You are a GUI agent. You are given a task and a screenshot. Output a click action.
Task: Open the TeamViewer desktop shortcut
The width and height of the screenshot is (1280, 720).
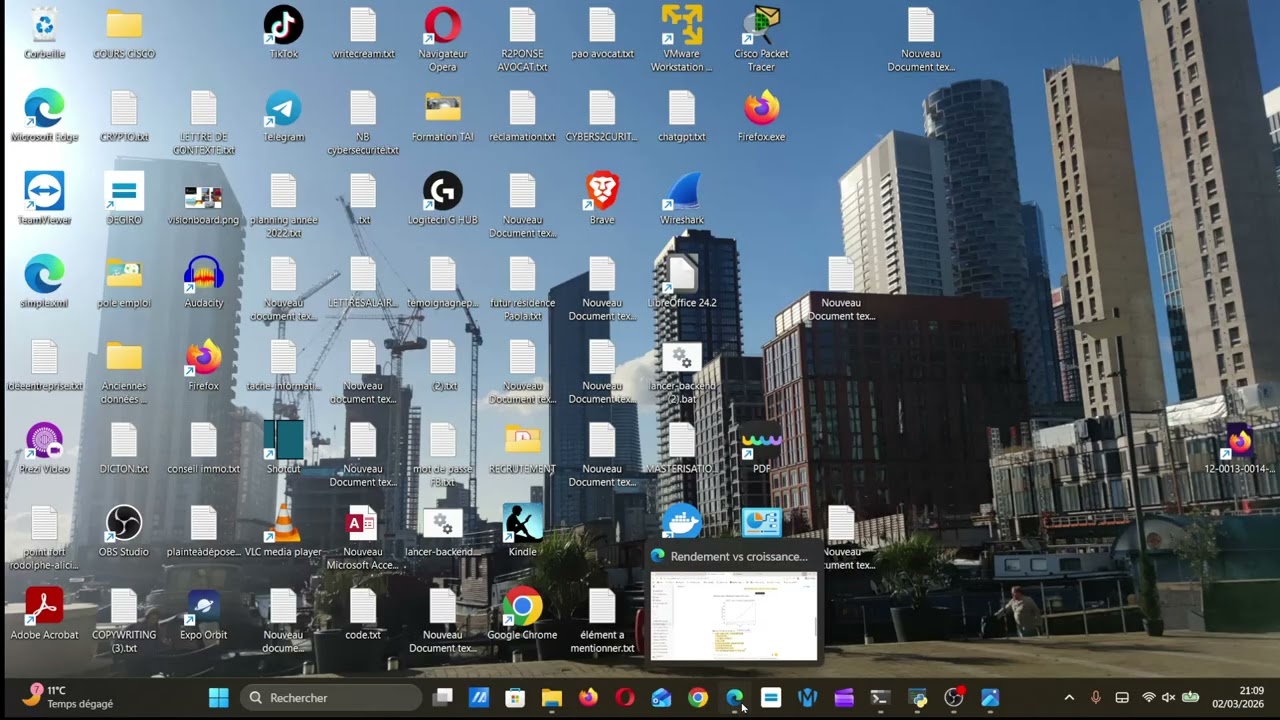point(44,198)
